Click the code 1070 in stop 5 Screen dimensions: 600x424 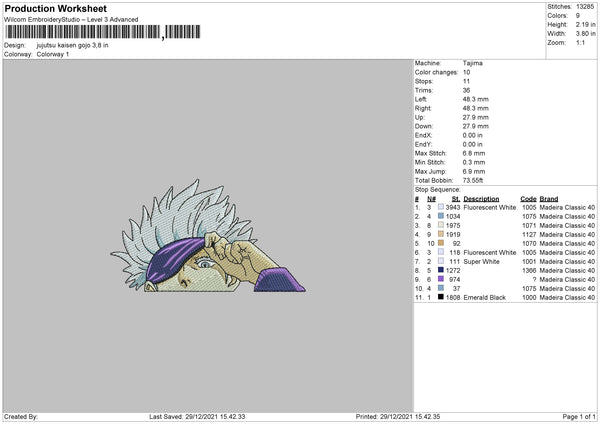(529, 243)
